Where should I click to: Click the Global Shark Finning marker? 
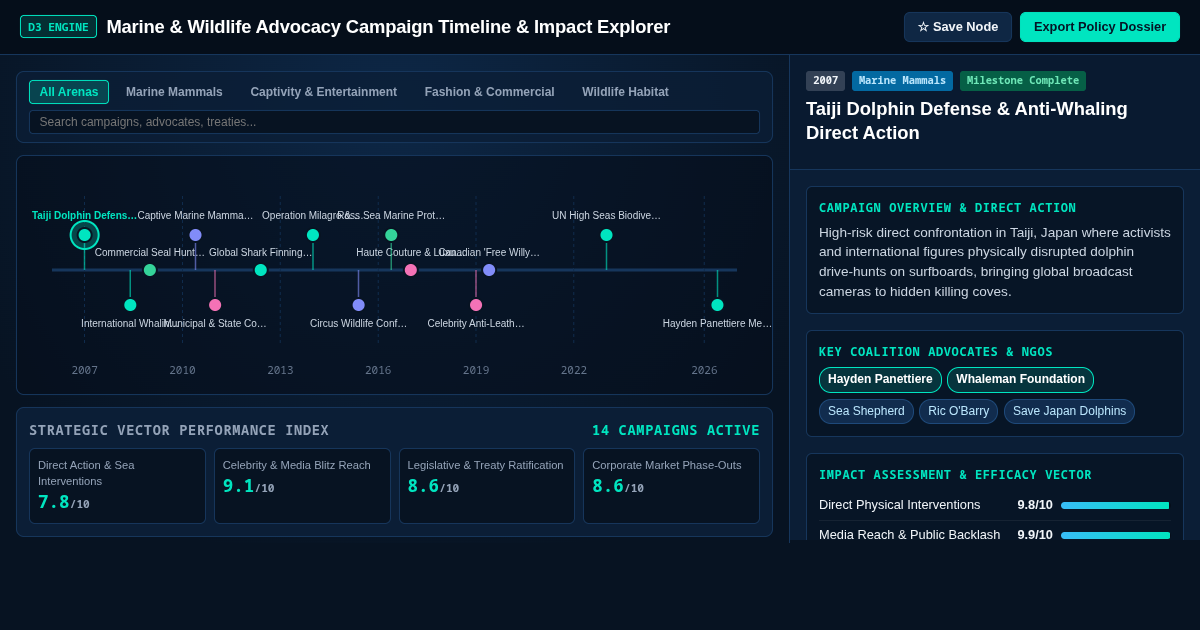click(261, 270)
